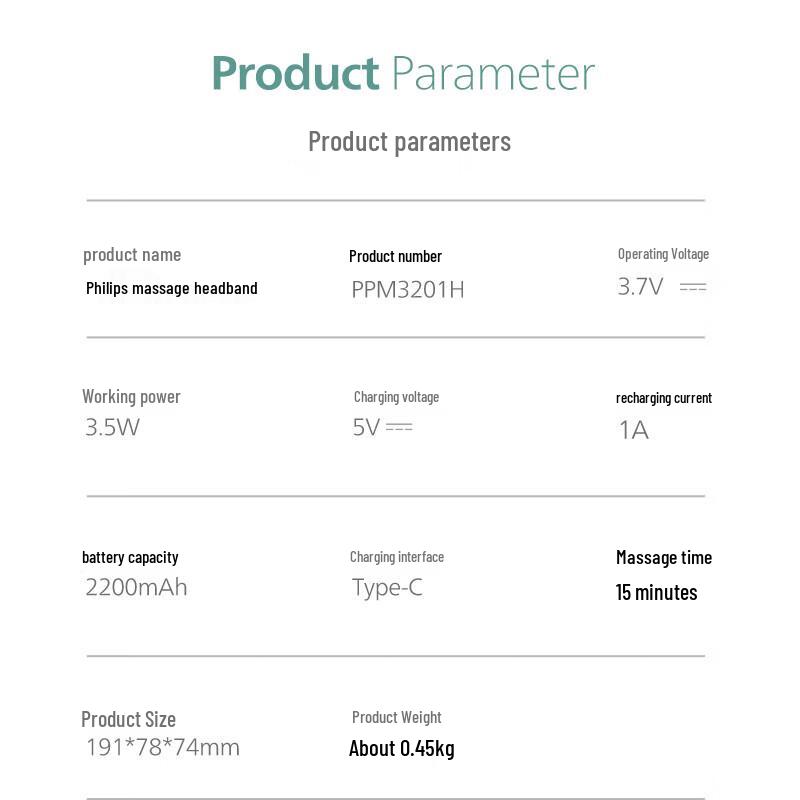Screen dimensions: 800x800
Task: Click the "recharging current" label
Action: 664,398
